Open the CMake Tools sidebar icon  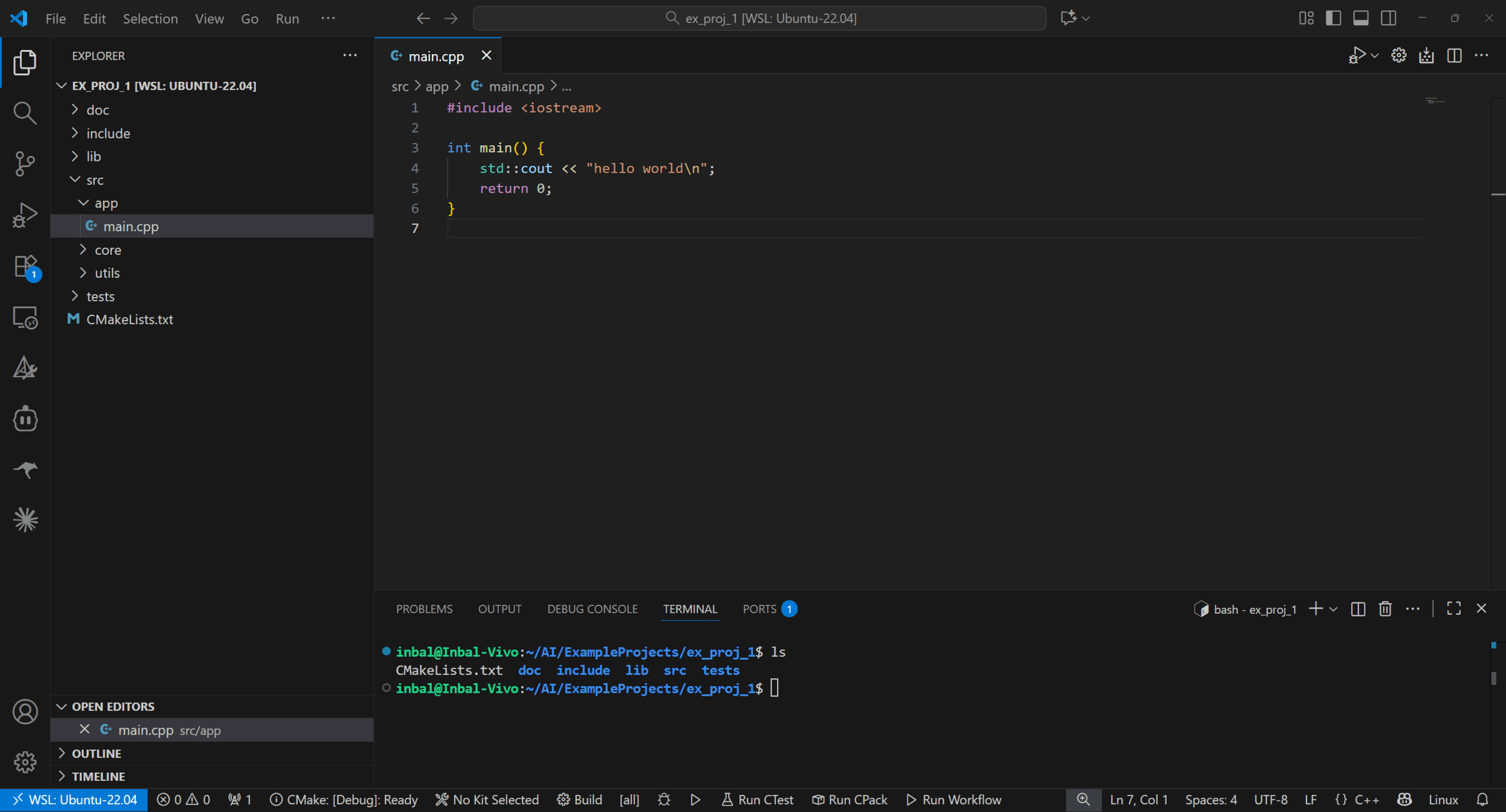pos(25,367)
